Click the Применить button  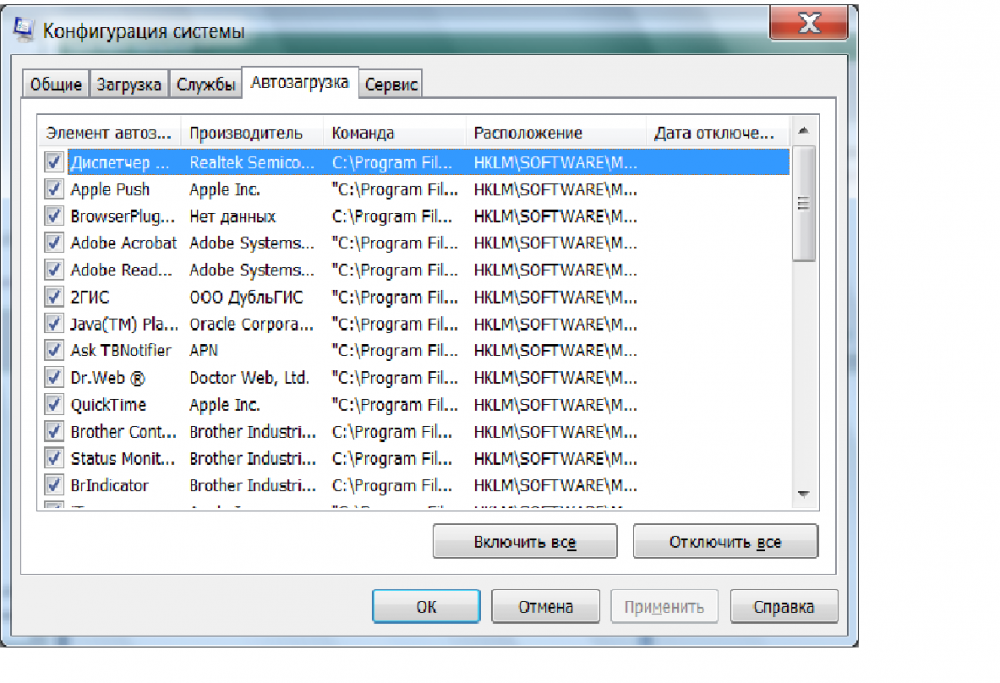tap(664, 606)
